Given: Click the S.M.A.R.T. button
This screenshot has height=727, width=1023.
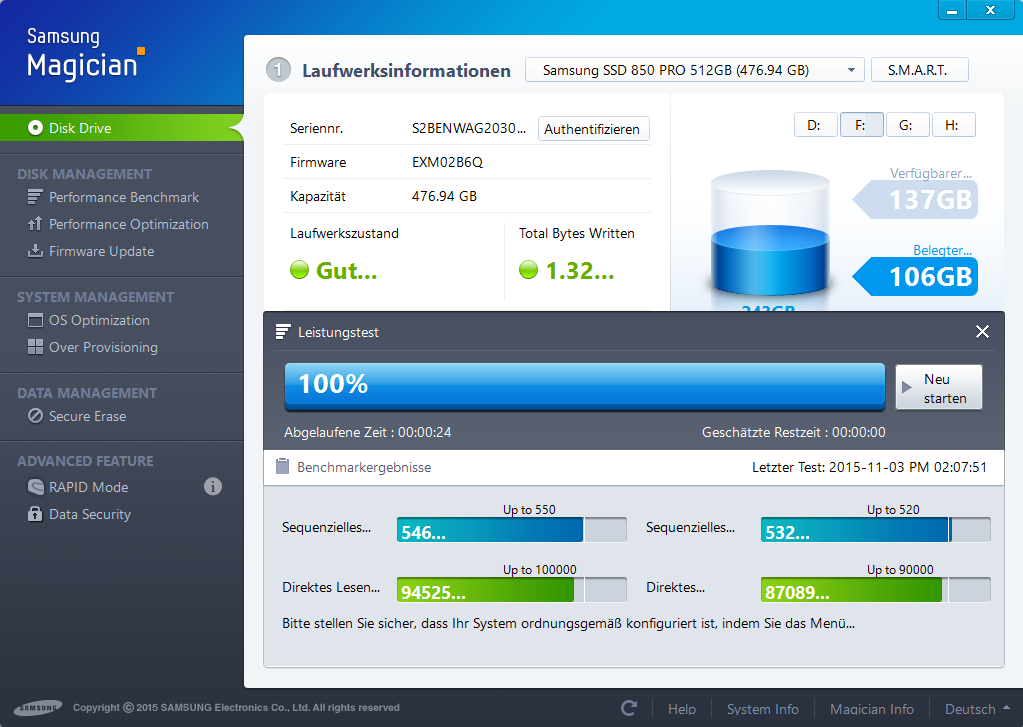Looking at the screenshot, I should click(x=919, y=70).
